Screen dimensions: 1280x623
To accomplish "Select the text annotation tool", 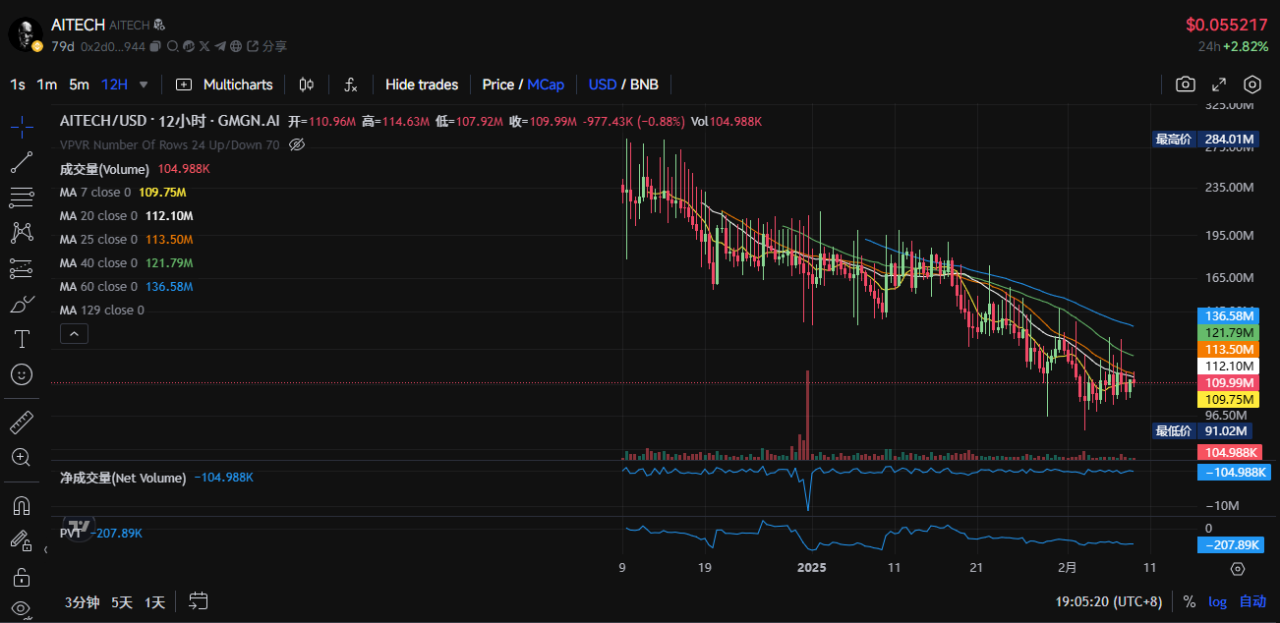I will click(x=21, y=338).
